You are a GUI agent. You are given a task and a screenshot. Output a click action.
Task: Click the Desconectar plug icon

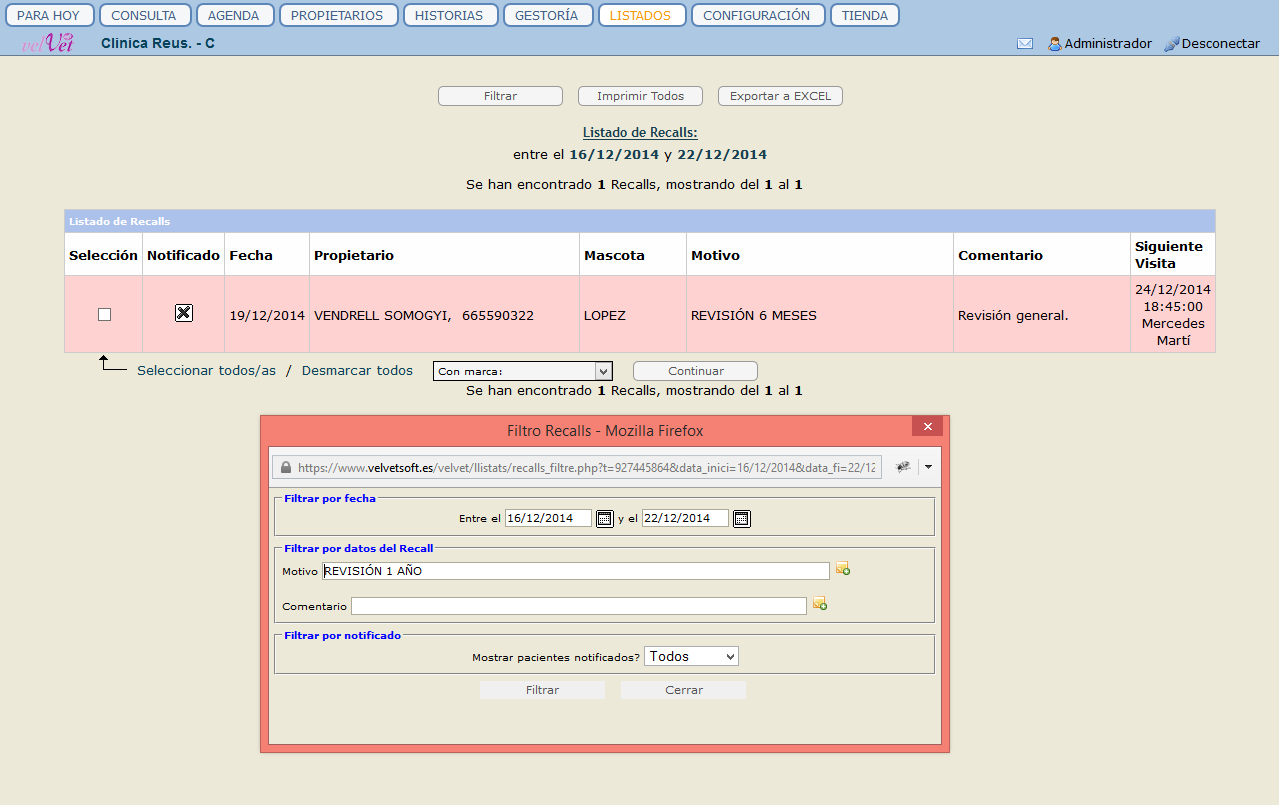(1172, 44)
